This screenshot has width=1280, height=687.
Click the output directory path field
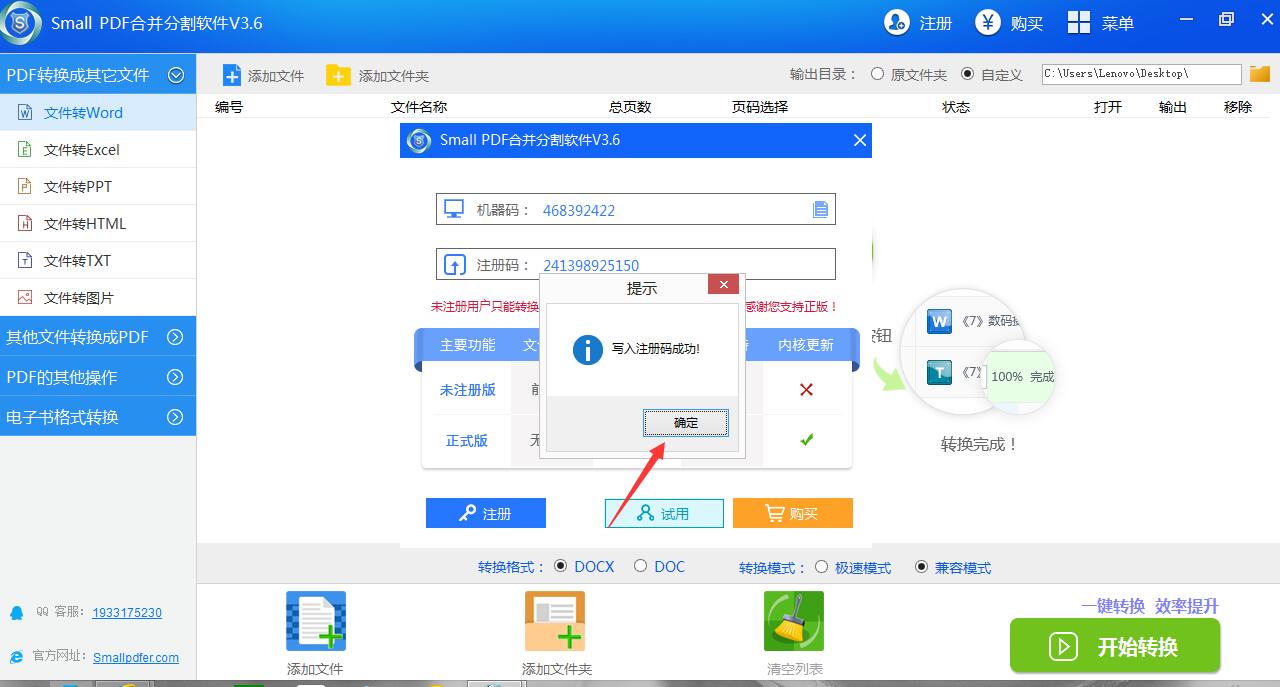pyautogui.click(x=1141, y=74)
